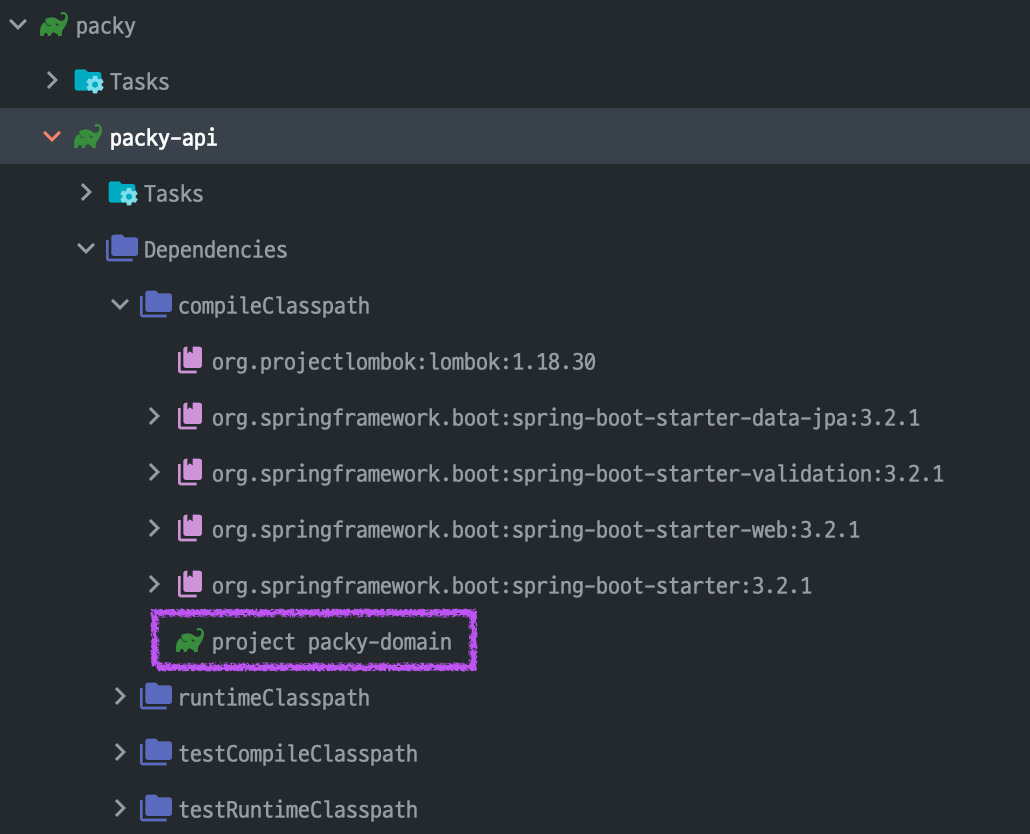This screenshot has width=1030, height=834.
Task: Click library icon for spring-boot-starter-validation
Action: 190,472
